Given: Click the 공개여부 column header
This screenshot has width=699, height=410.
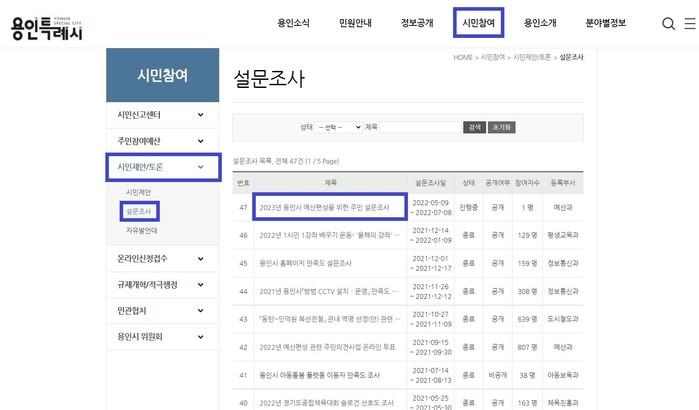Looking at the screenshot, I should point(498,183).
